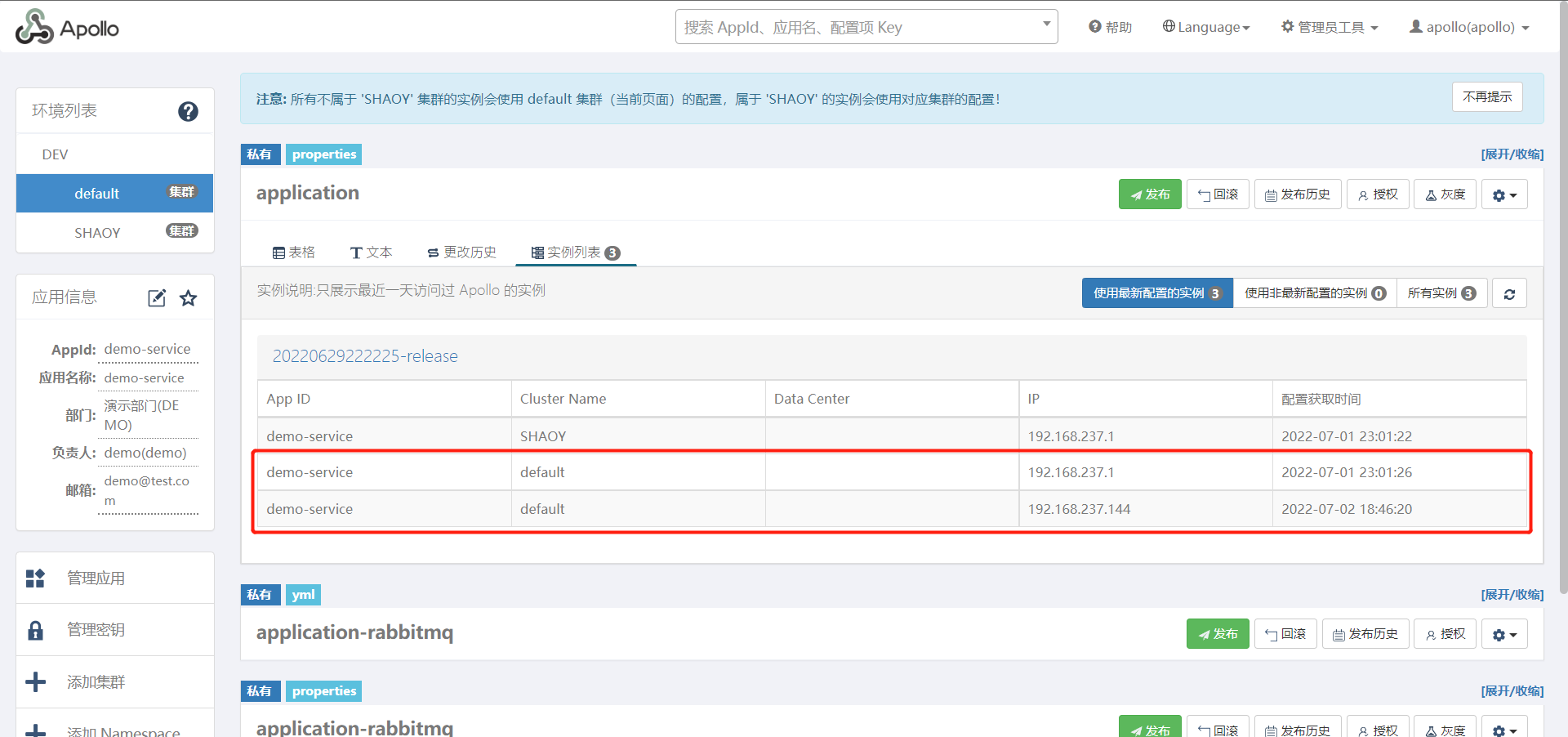Click the environment list help question icon

[188, 111]
